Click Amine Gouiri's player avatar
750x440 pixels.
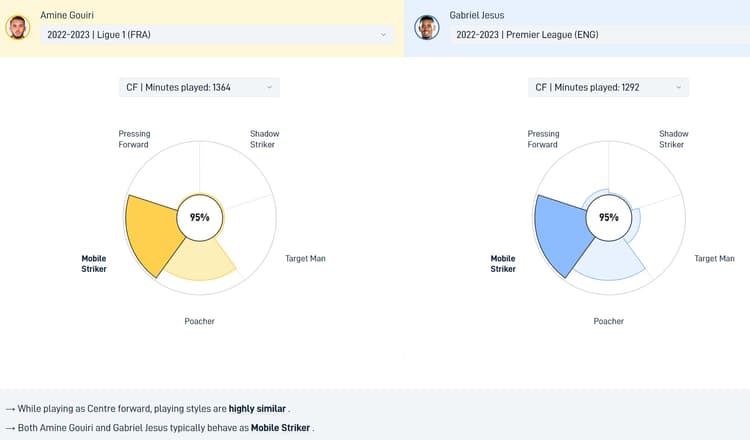pos(18,27)
